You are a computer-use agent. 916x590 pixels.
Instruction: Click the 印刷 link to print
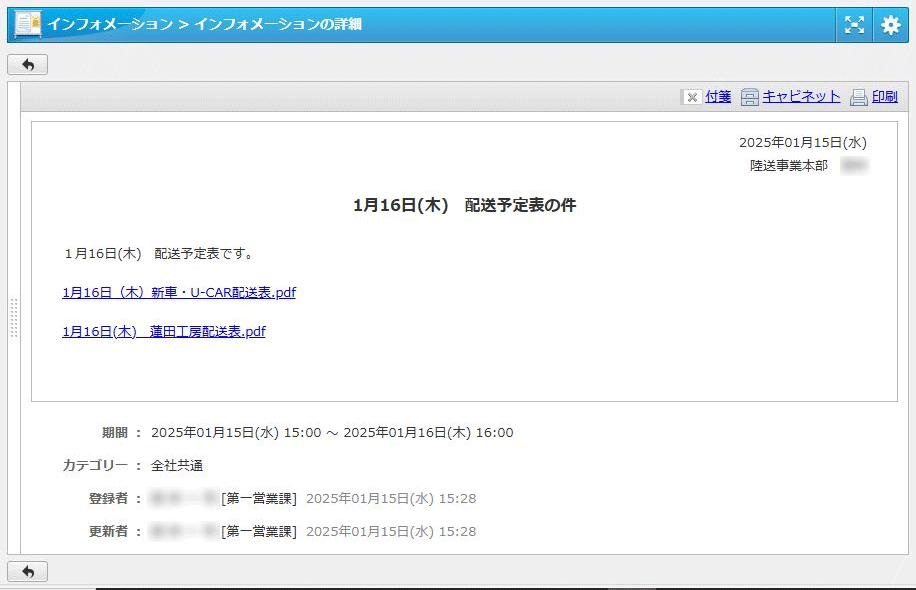884,97
